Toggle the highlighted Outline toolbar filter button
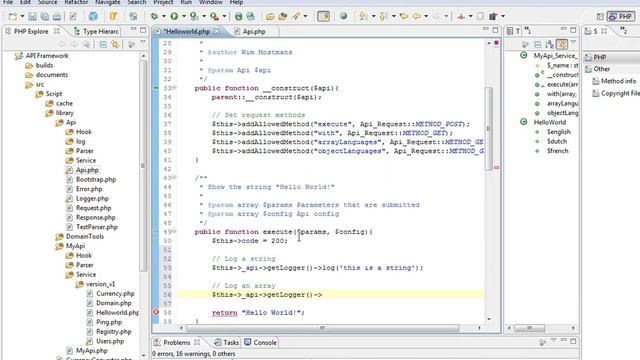640x360 pixels. (x=562, y=44)
